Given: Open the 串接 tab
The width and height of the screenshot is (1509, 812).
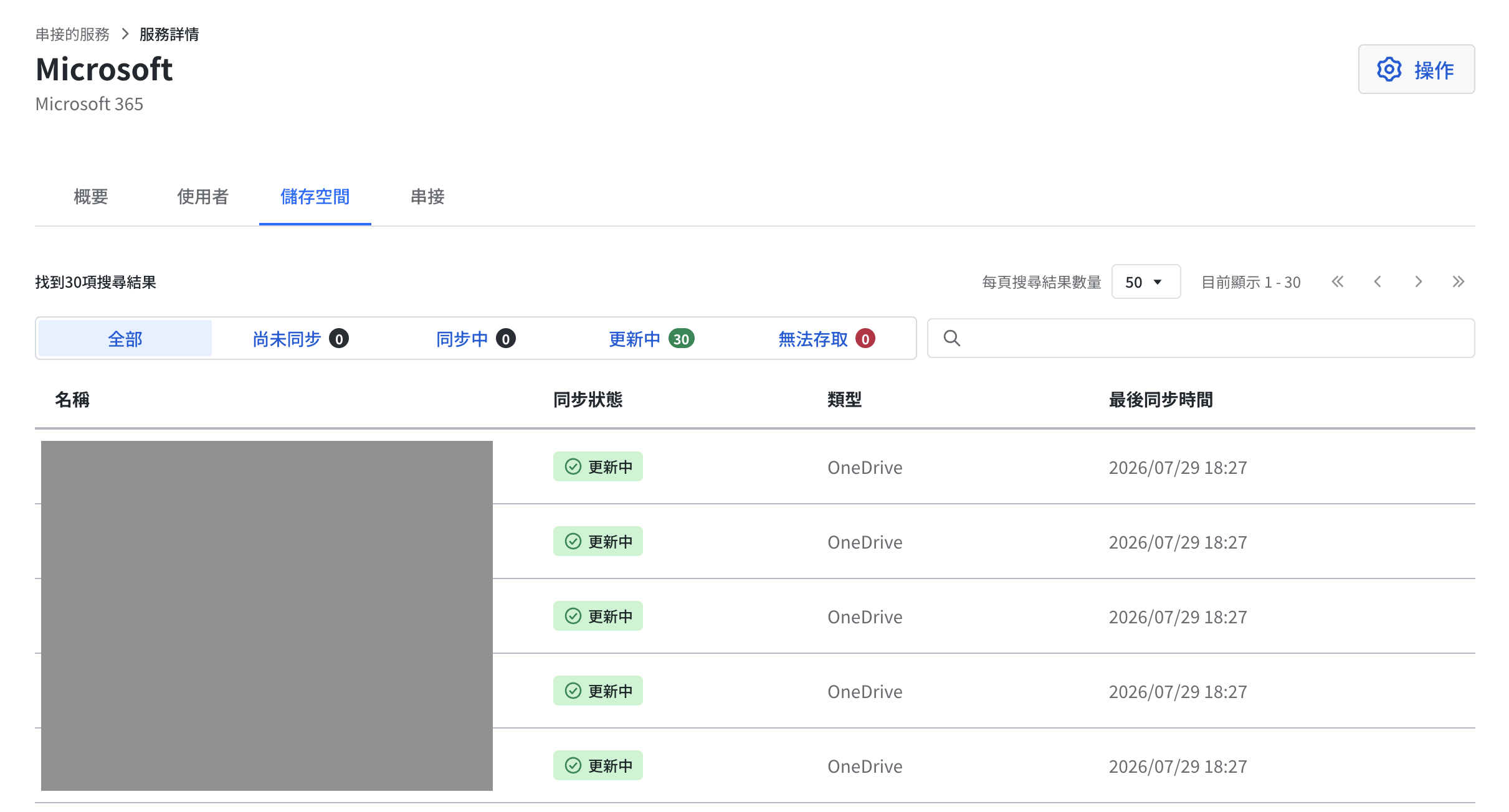Looking at the screenshot, I should point(427,197).
